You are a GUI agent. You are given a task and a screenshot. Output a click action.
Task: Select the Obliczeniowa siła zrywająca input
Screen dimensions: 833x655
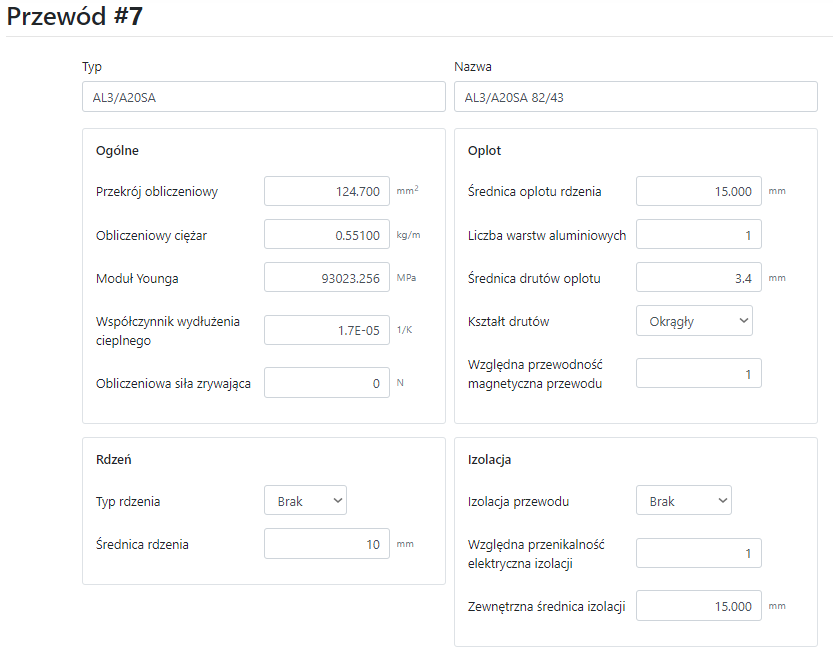pyautogui.click(x=327, y=383)
